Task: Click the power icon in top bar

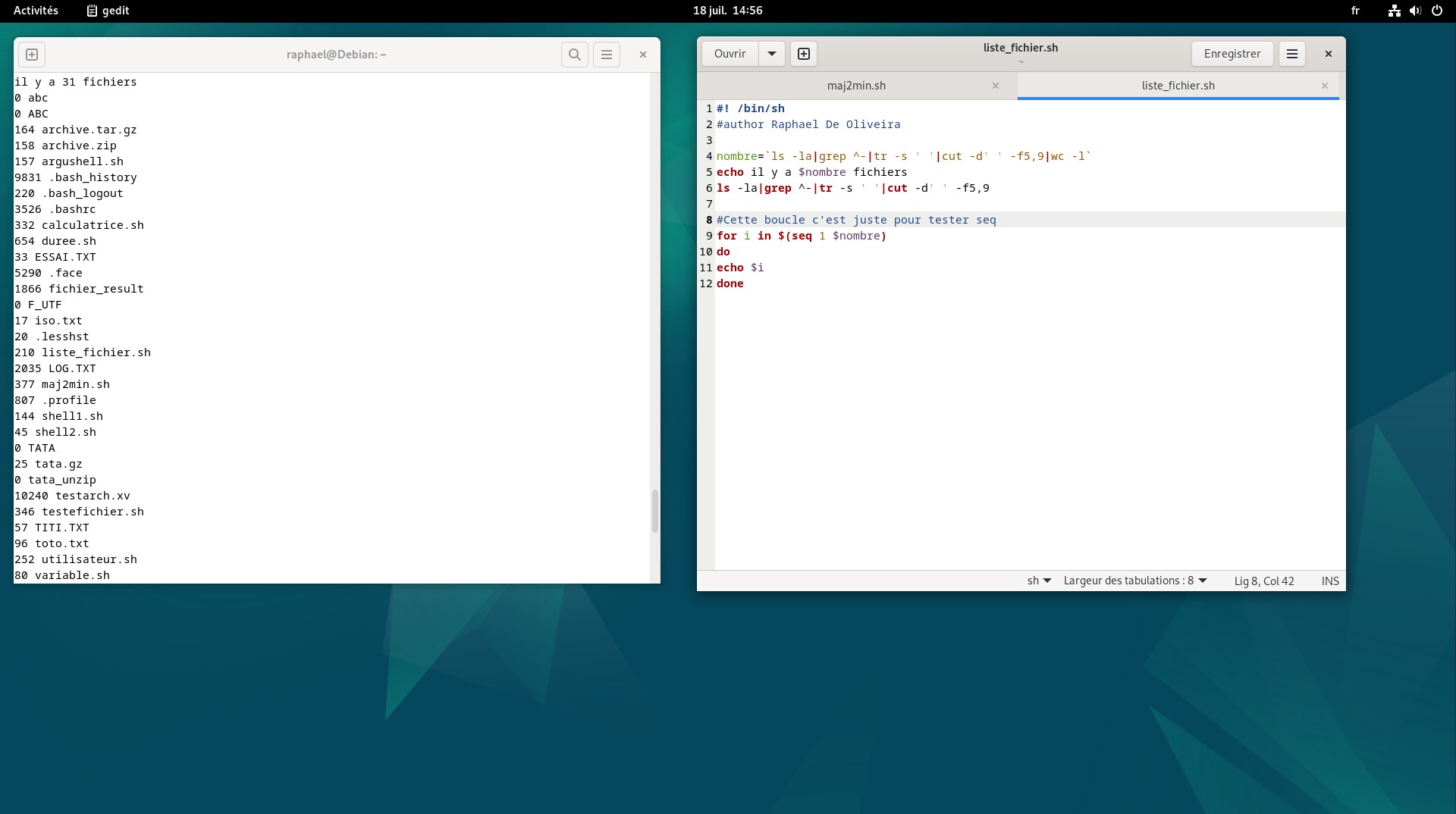Action: (1436, 11)
